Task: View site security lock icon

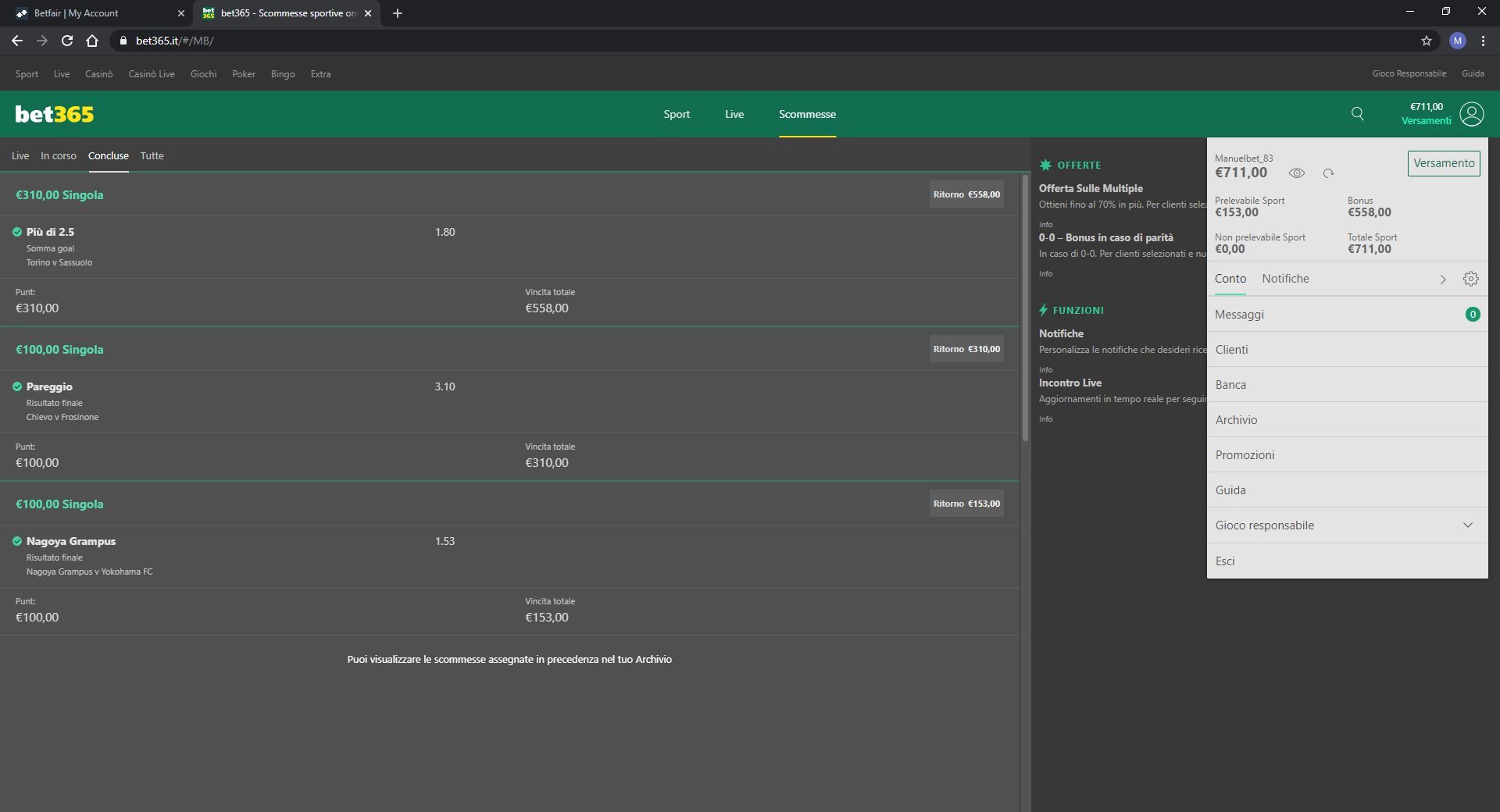Action: (x=123, y=41)
